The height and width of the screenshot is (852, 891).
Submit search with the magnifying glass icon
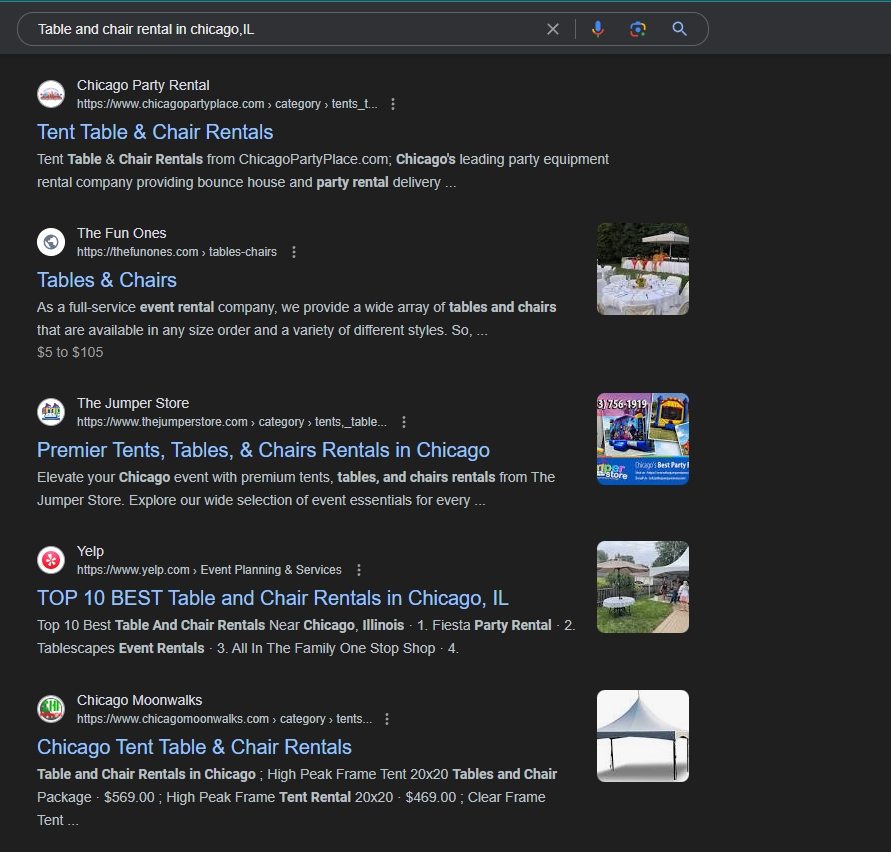(680, 29)
